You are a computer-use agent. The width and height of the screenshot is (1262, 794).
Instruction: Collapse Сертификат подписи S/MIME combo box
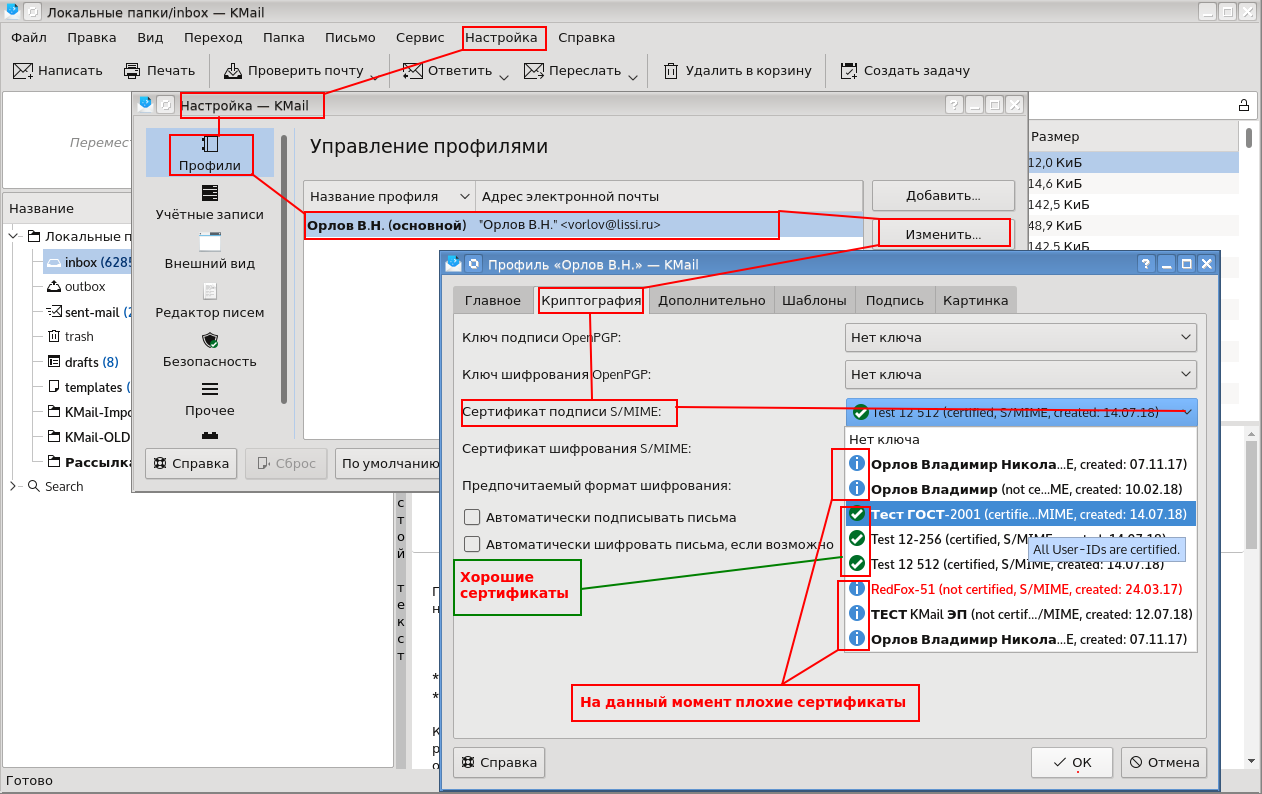coord(1020,411)
